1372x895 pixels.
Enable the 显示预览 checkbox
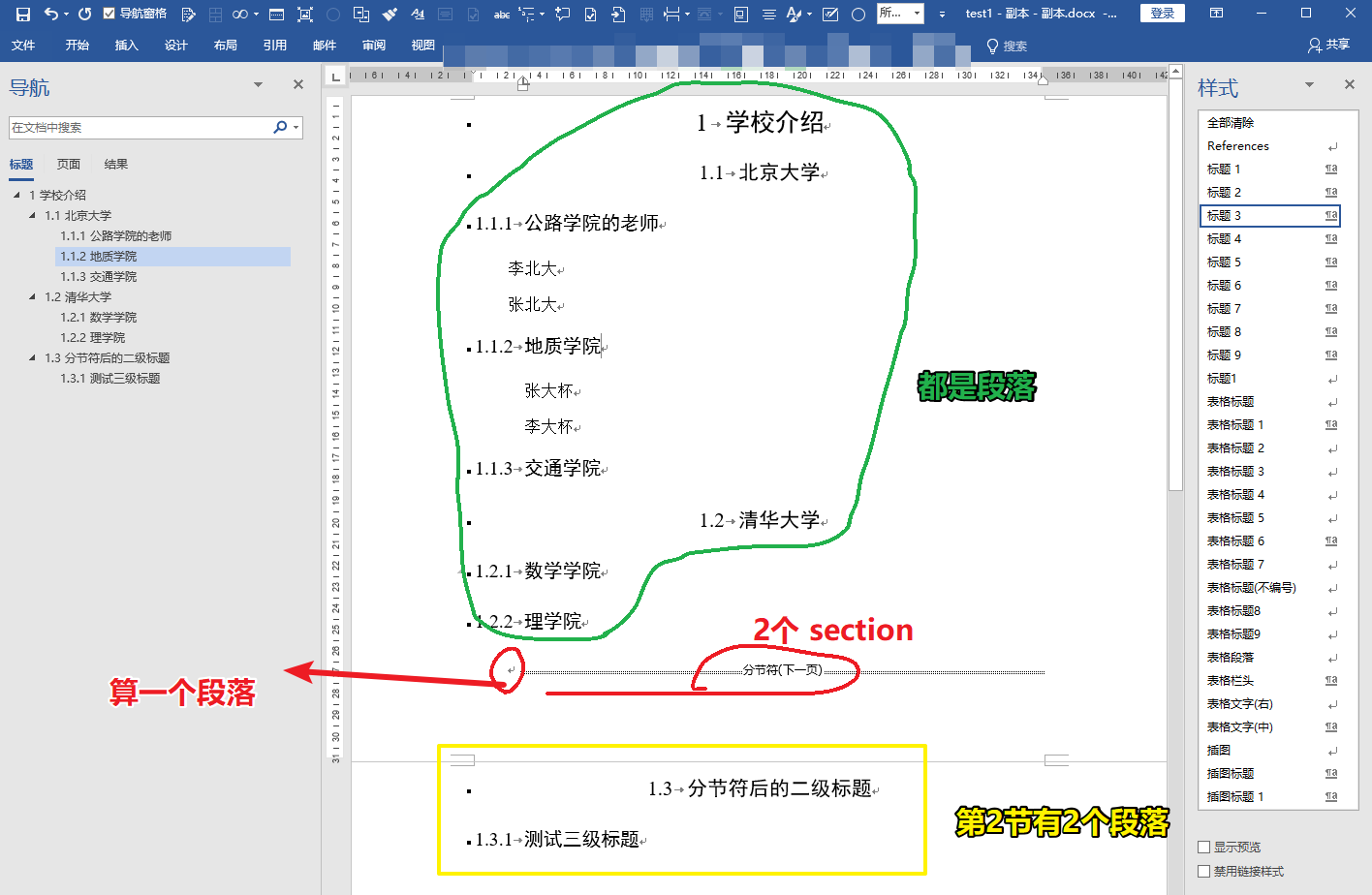[1204, 847]
